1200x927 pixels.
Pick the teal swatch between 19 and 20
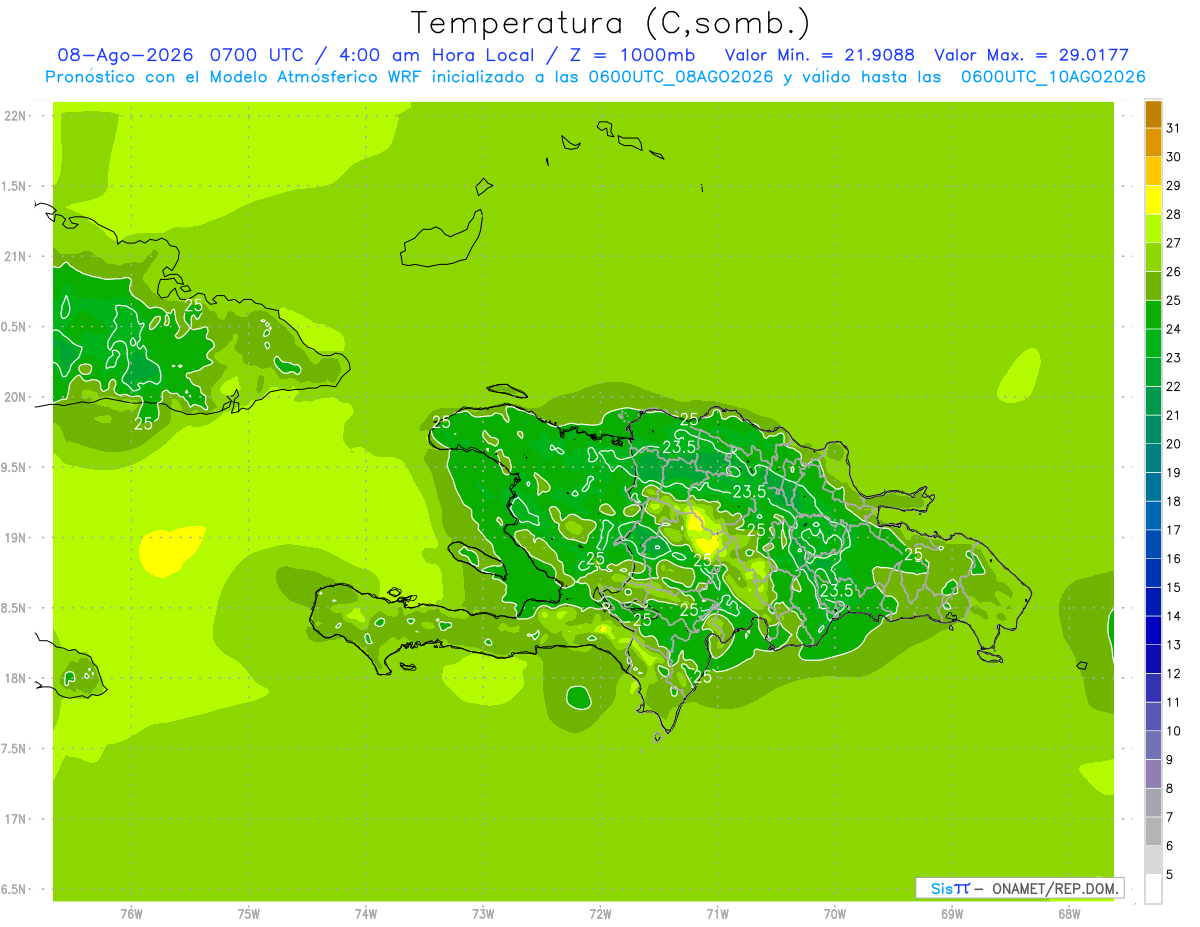tap(1153, 458)
